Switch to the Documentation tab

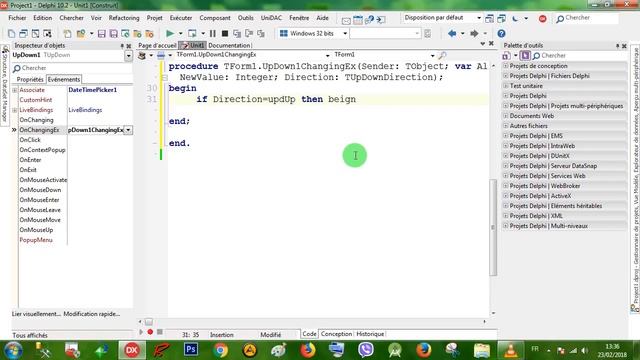[x=229, y=46]
